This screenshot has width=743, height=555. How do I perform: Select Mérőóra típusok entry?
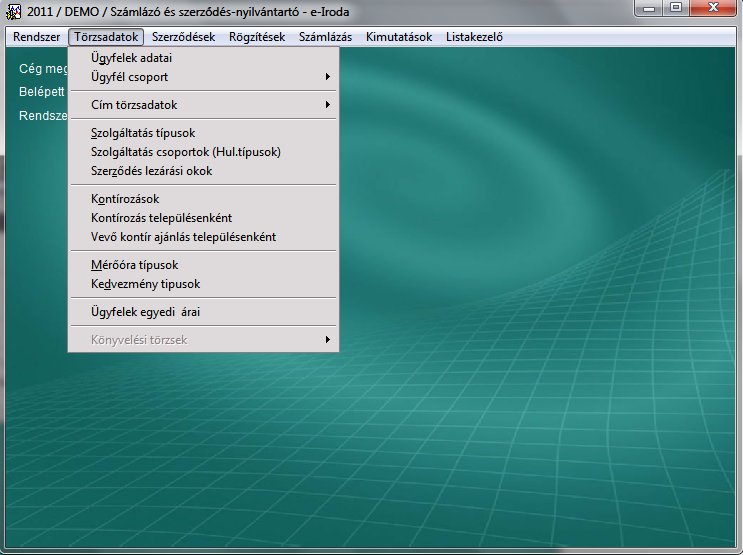[x=134, y=265]
